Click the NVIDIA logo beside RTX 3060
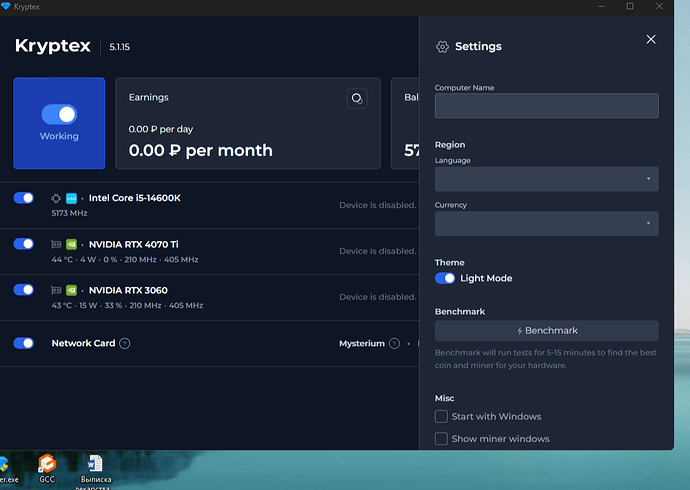Viewport: 690px width, 490px height. pos(72,290)
